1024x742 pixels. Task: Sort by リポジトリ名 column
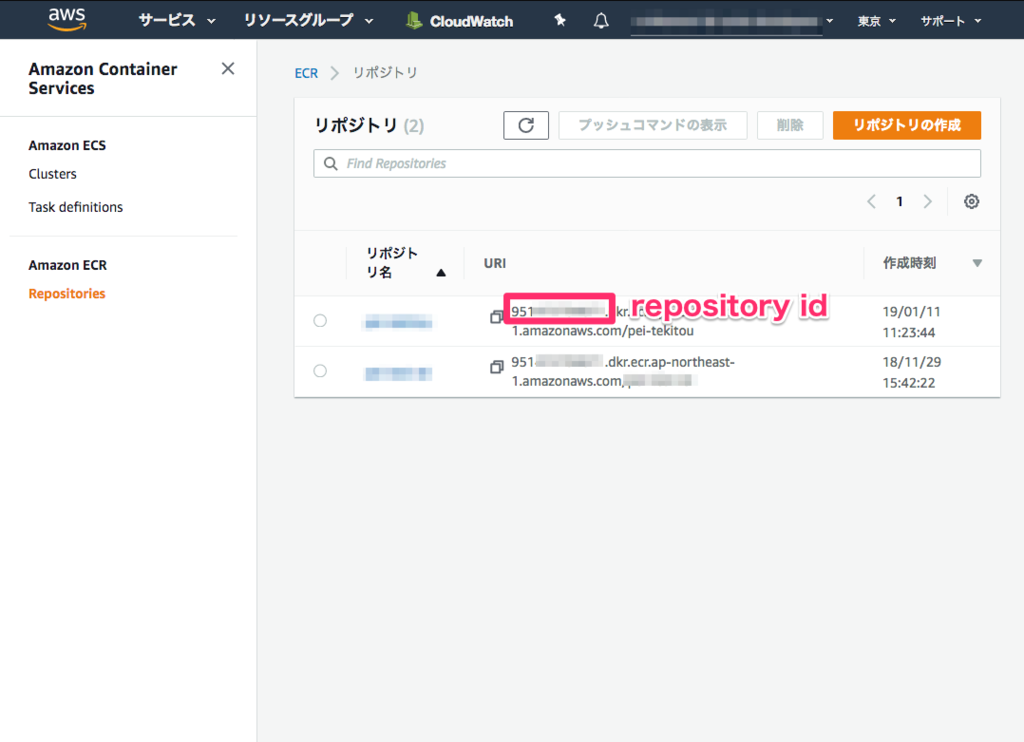point(405,263)
